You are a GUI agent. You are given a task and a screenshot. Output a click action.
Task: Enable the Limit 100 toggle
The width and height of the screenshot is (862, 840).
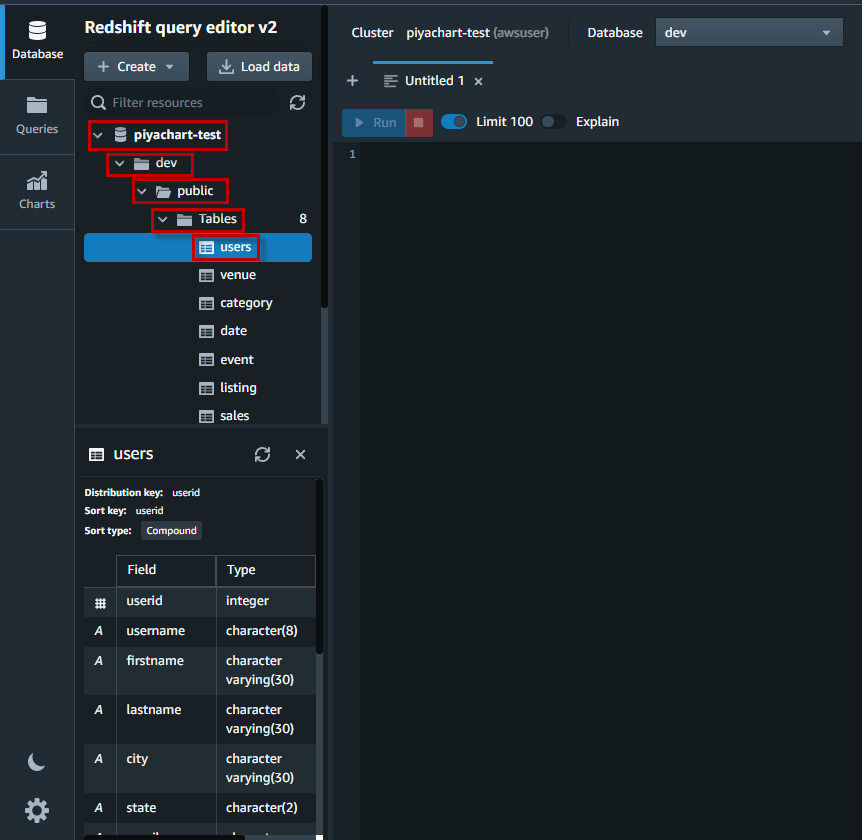click(453, 121)
